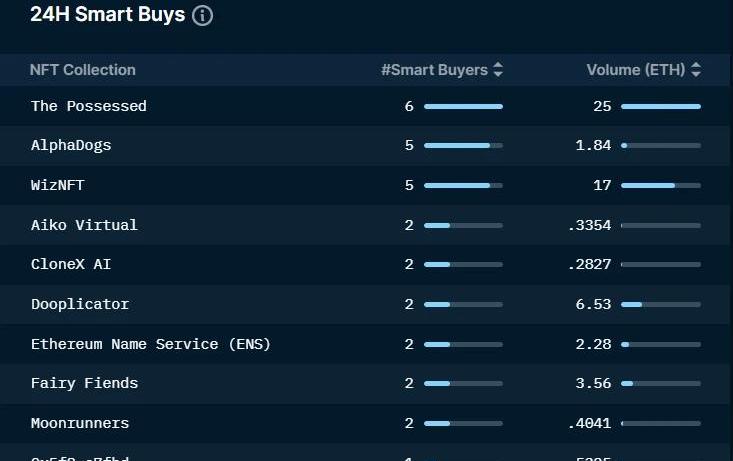Open the Moonrunners collection
This screenshot has height=461, width=733.
click(80, 423)
